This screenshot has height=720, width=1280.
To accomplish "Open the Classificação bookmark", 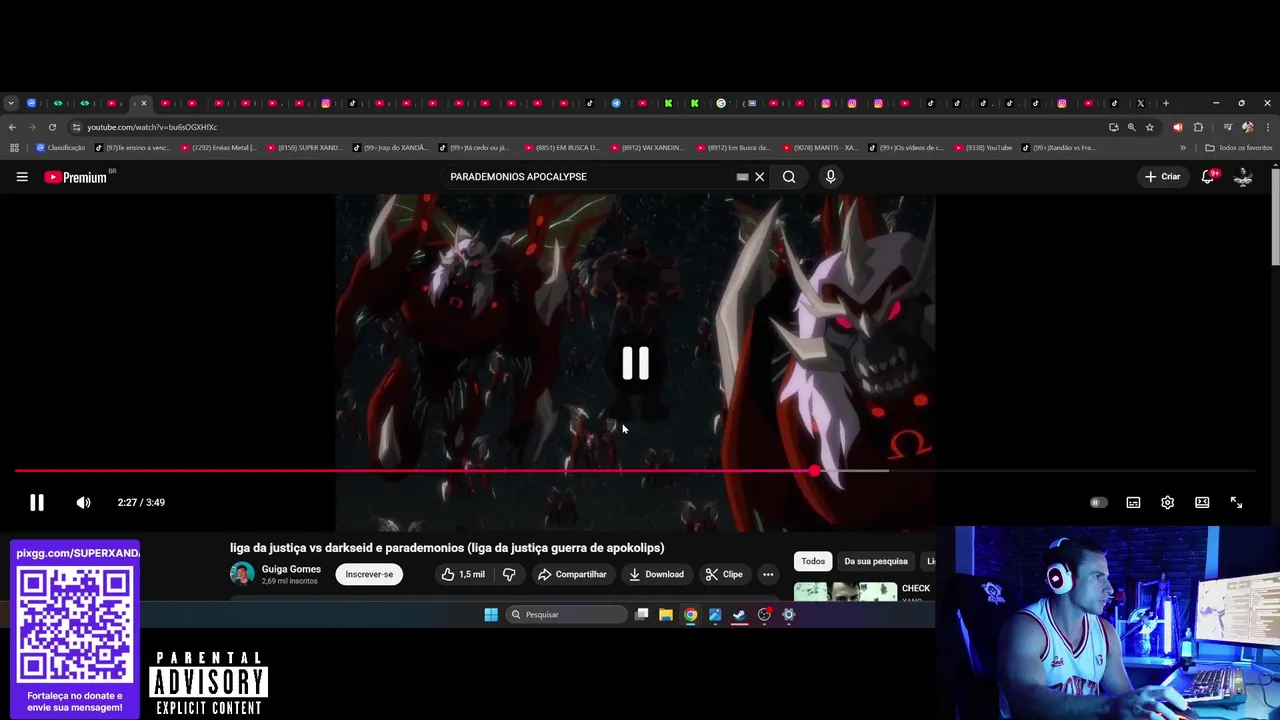I will pos(61,148).
